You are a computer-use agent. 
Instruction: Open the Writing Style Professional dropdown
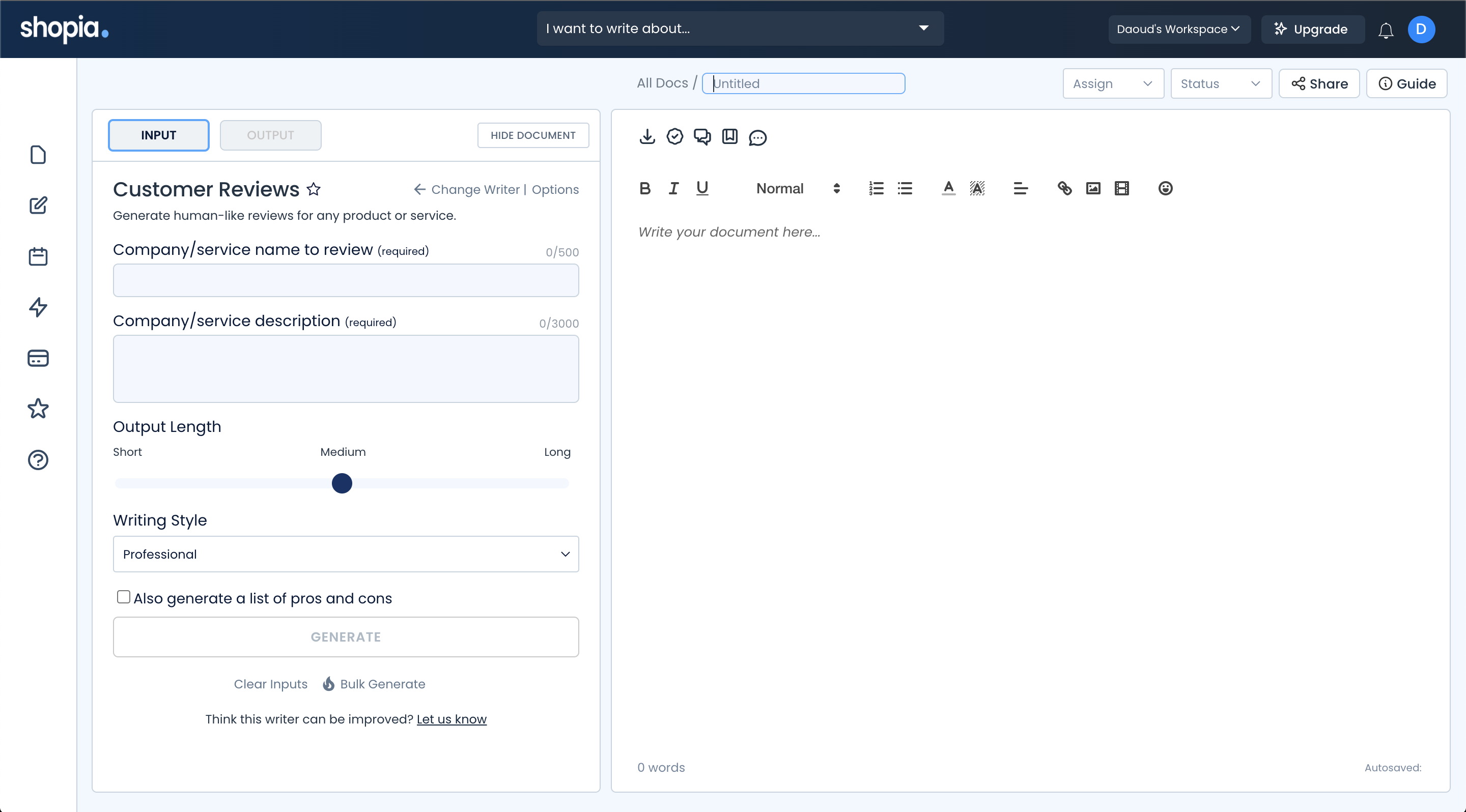coord(346,554)
